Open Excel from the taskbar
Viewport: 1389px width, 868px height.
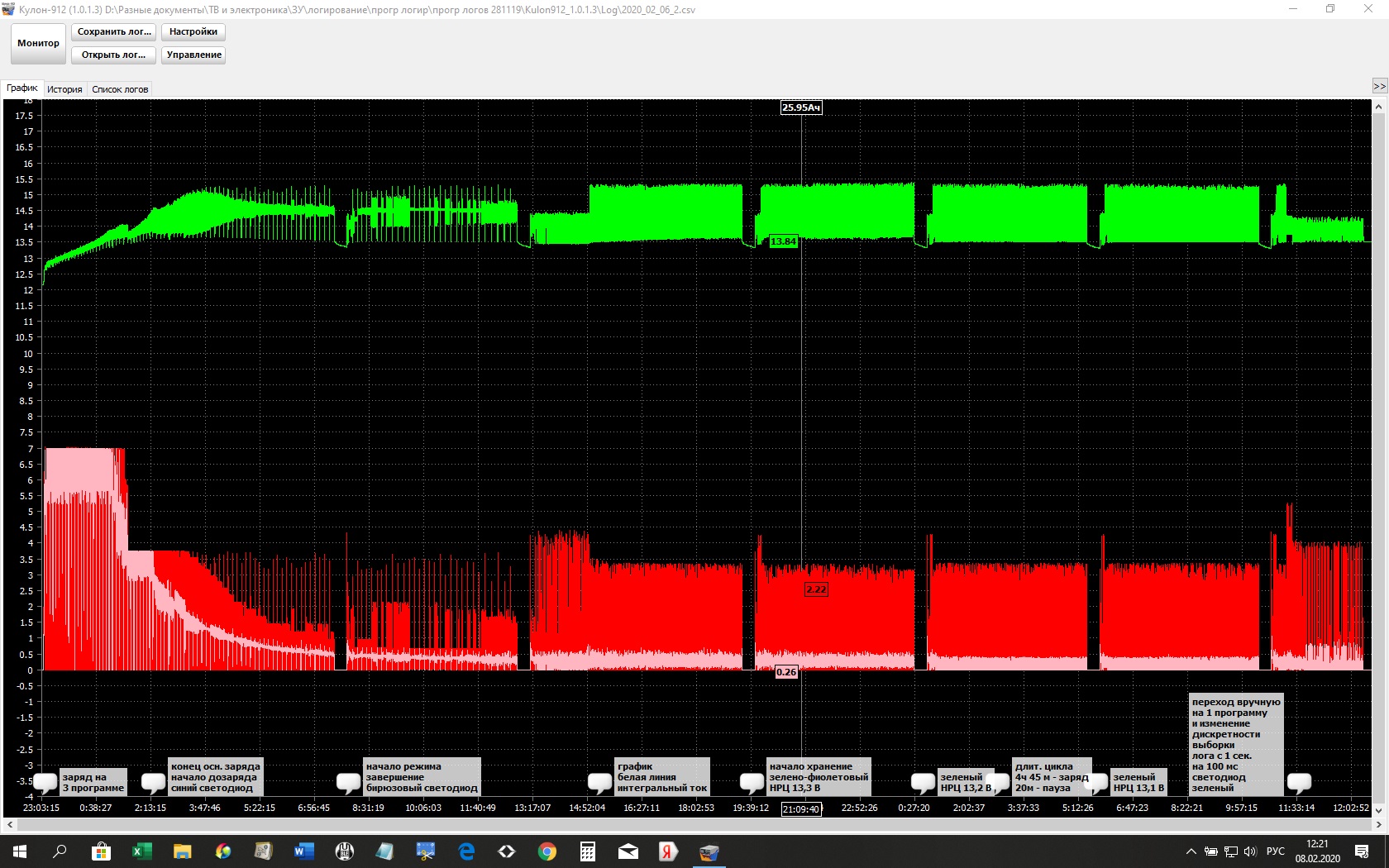pyautogui.click(x=141, y=851)
